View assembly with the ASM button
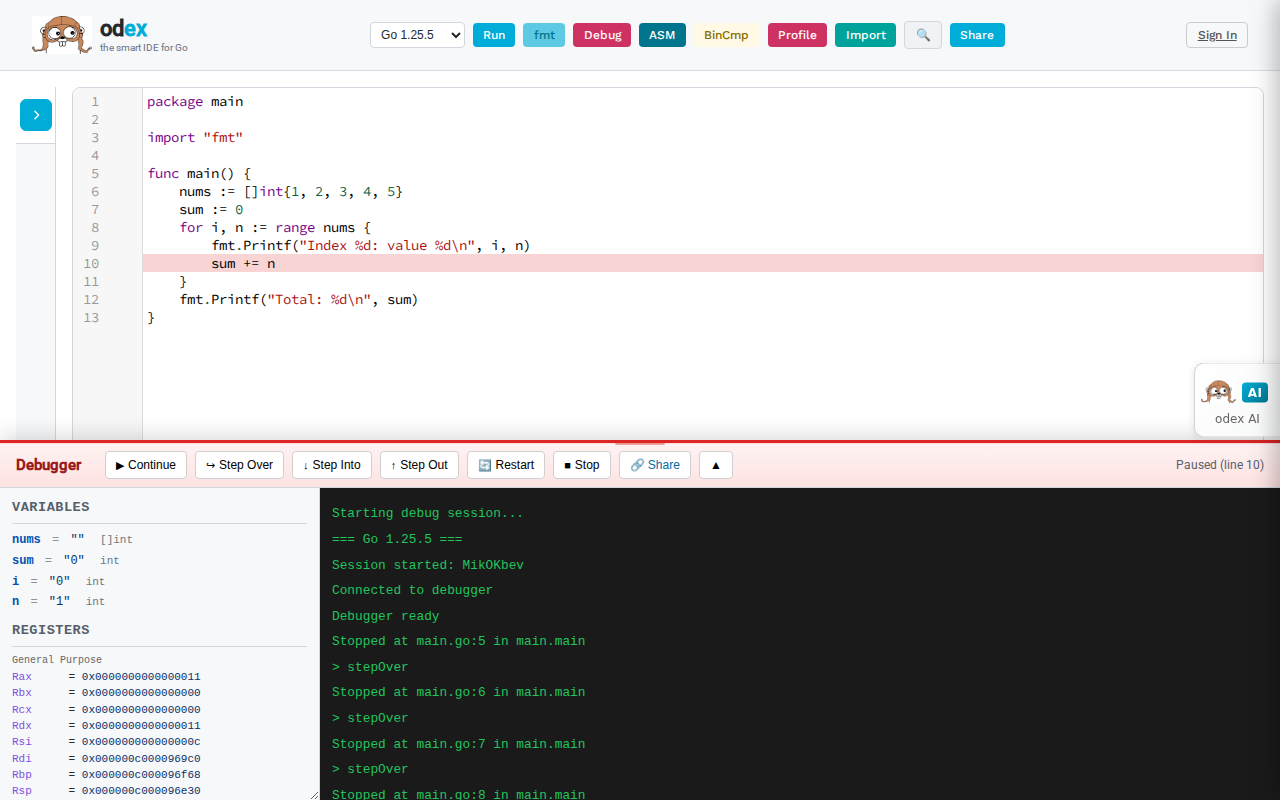 661,34
